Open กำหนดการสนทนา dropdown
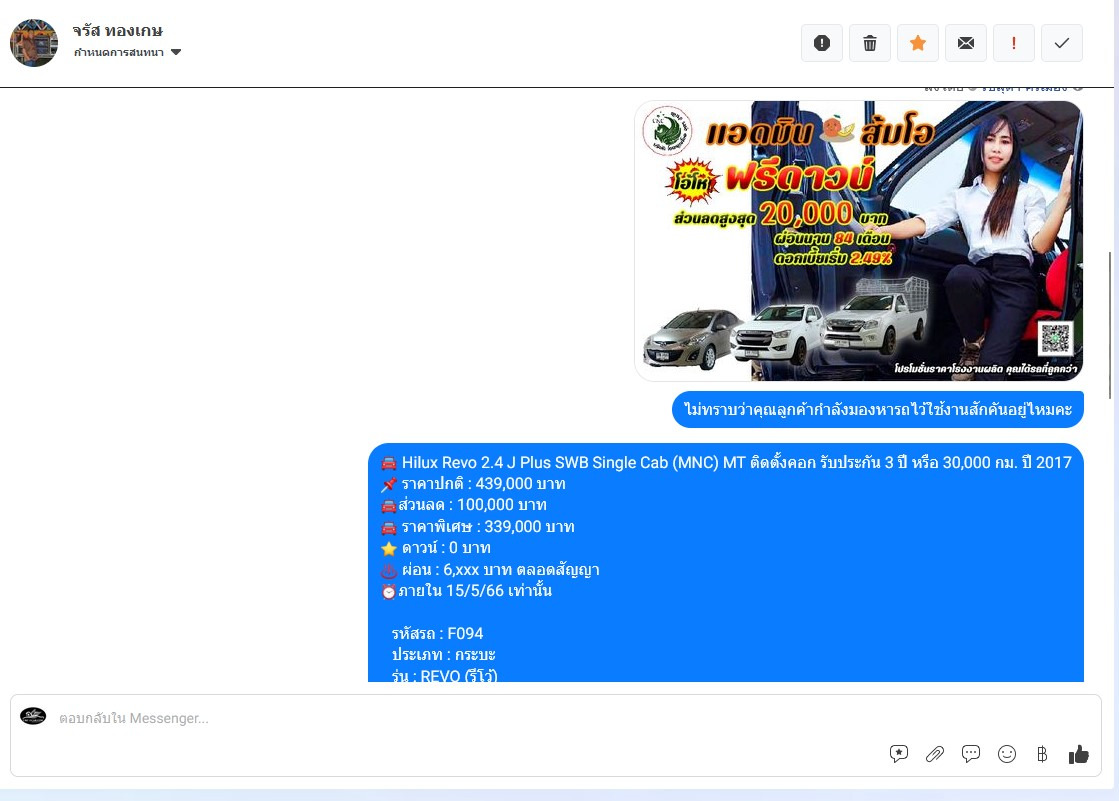Screen dimensions: 1119x801 click(x=127, y=52)
